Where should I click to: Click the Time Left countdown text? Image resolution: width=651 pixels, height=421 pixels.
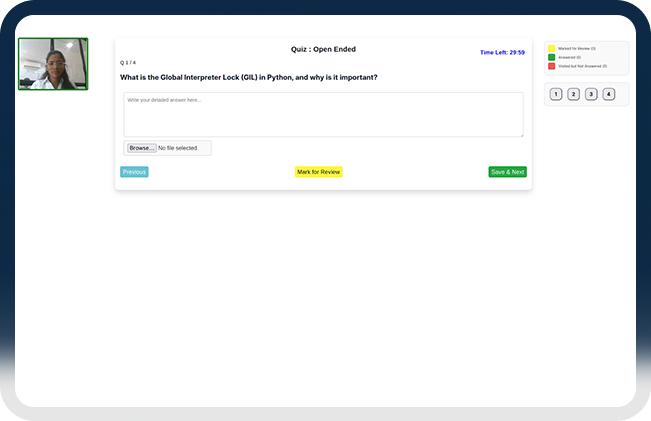502,52
